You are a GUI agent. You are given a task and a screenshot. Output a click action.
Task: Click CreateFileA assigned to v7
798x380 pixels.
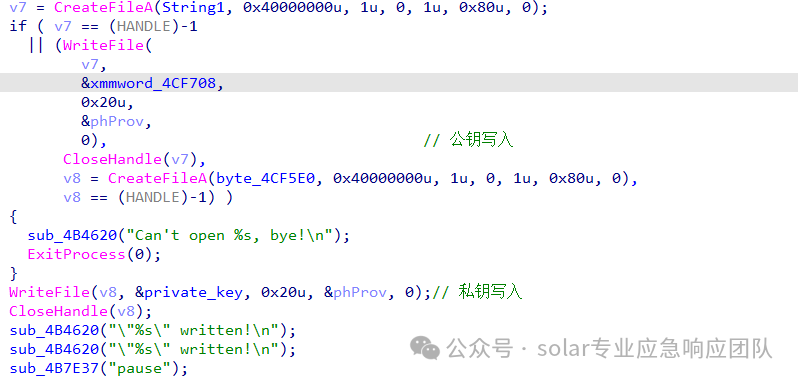[x=103, y=8]
